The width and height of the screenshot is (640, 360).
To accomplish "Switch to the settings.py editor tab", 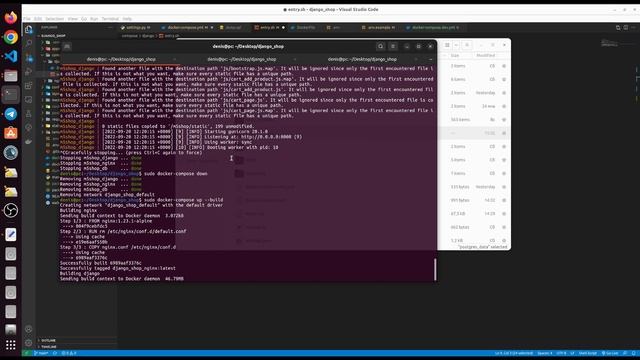I will (x=136, y=28).
